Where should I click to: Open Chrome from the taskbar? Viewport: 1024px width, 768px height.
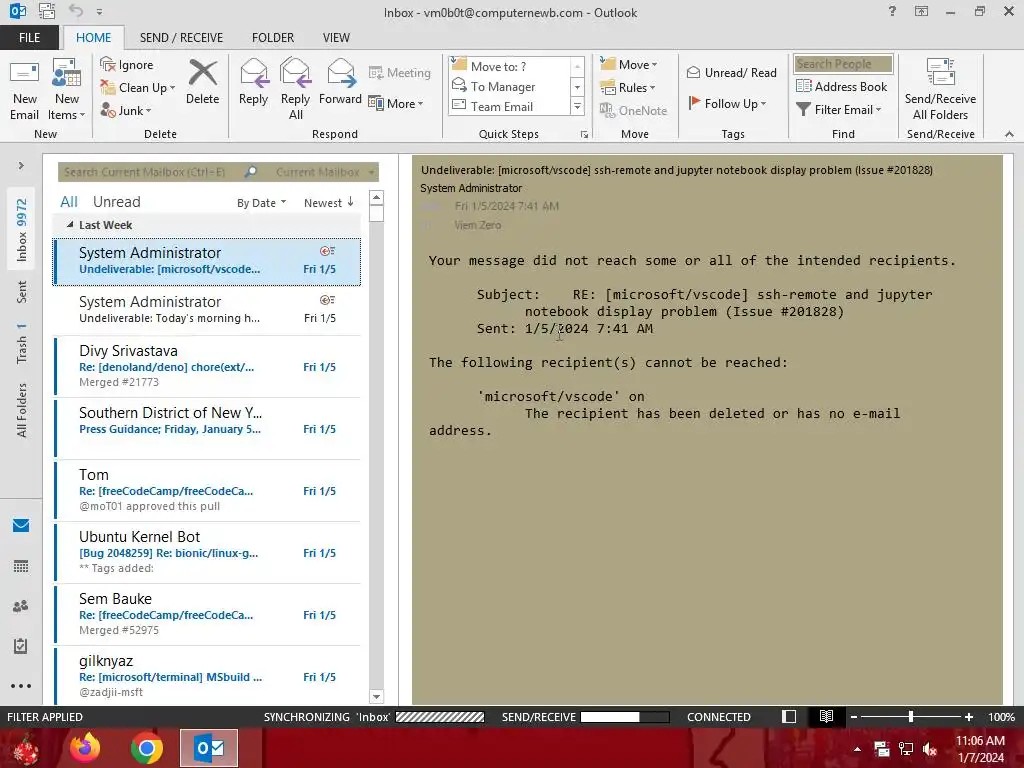click(146, 748)
